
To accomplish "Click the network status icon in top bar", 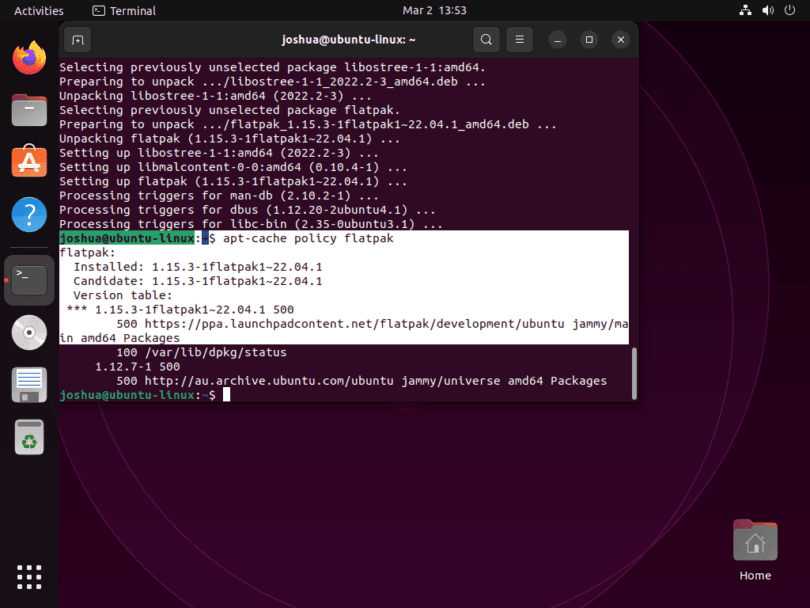I will tap(745, 10).
